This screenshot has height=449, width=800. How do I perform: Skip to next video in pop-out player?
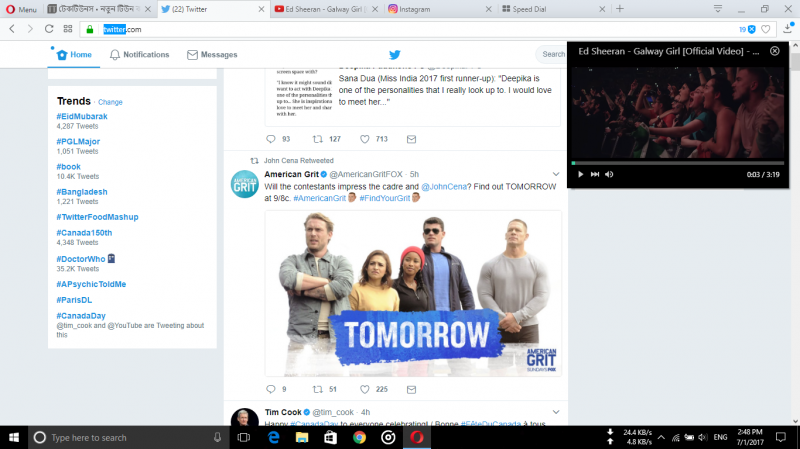click(x=595, y=174)
